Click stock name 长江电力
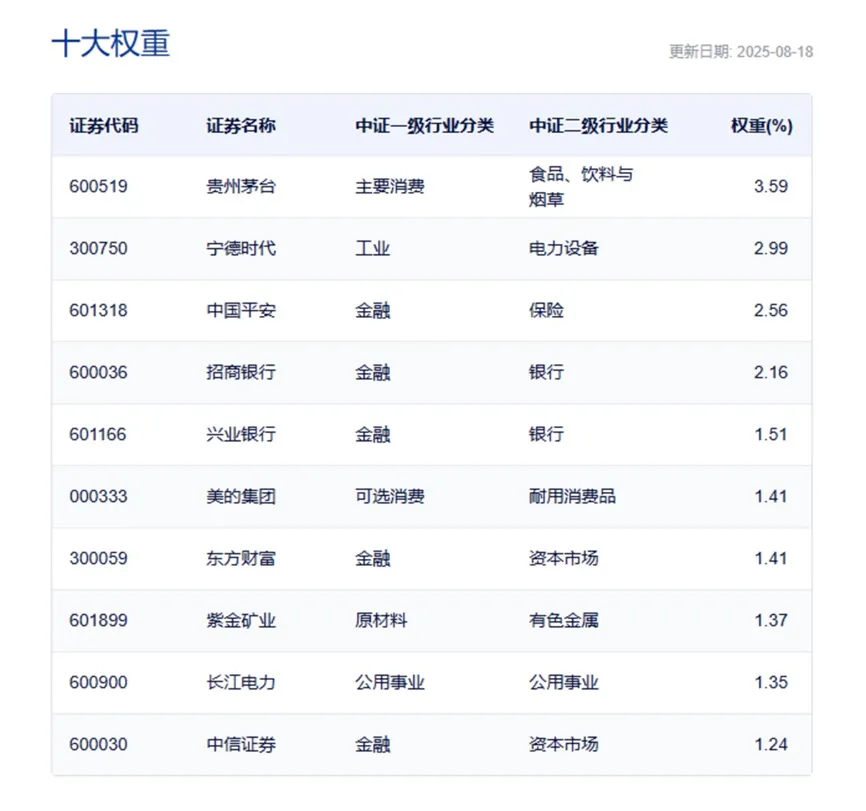866x811 pixels. coord(241,682)
